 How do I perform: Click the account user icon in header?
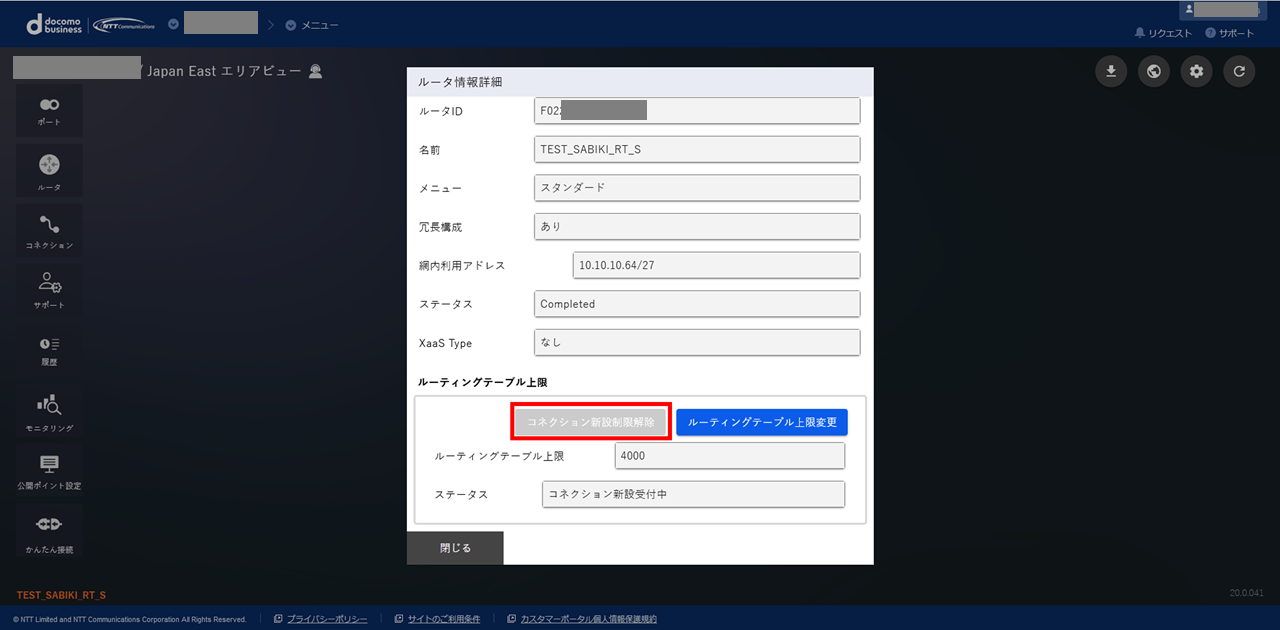(1189, 8)
